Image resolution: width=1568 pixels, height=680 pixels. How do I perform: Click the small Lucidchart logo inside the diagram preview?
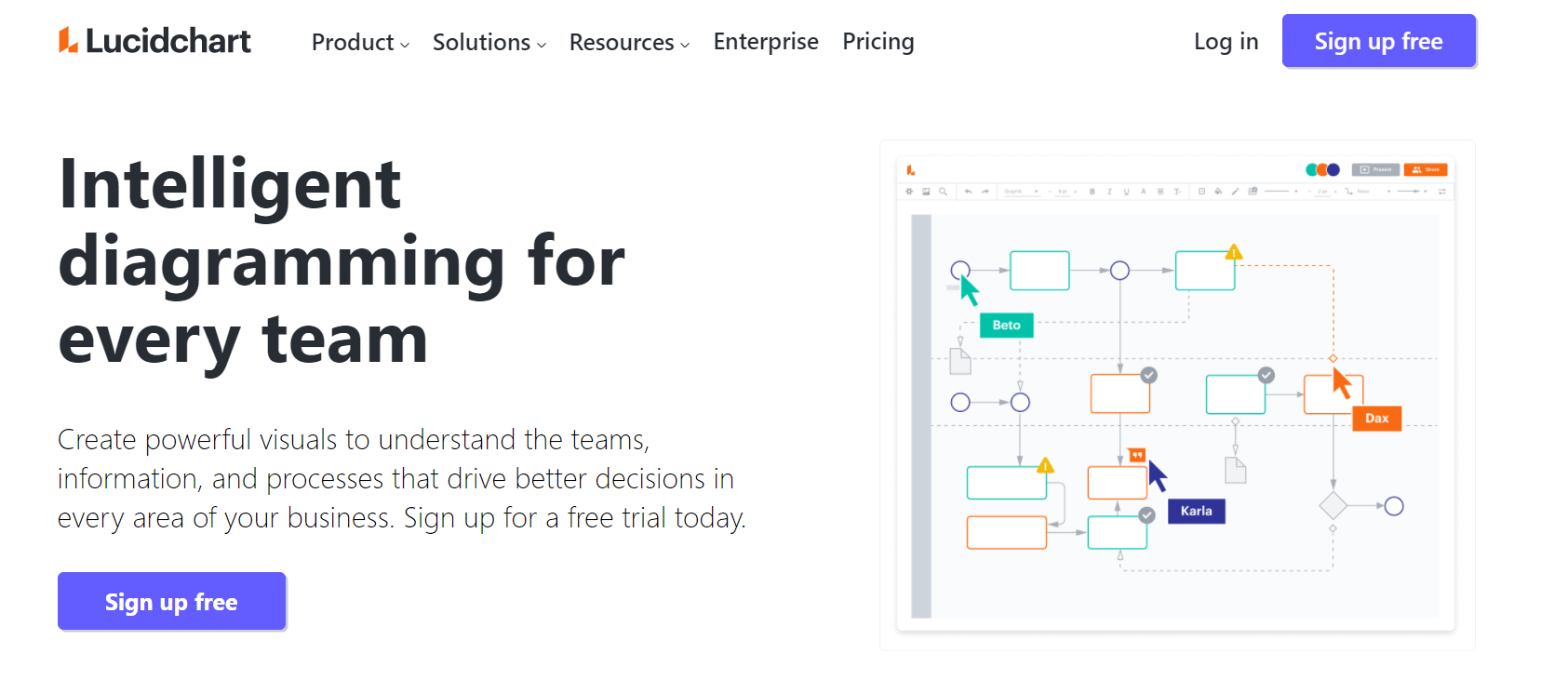coord(911,170)
